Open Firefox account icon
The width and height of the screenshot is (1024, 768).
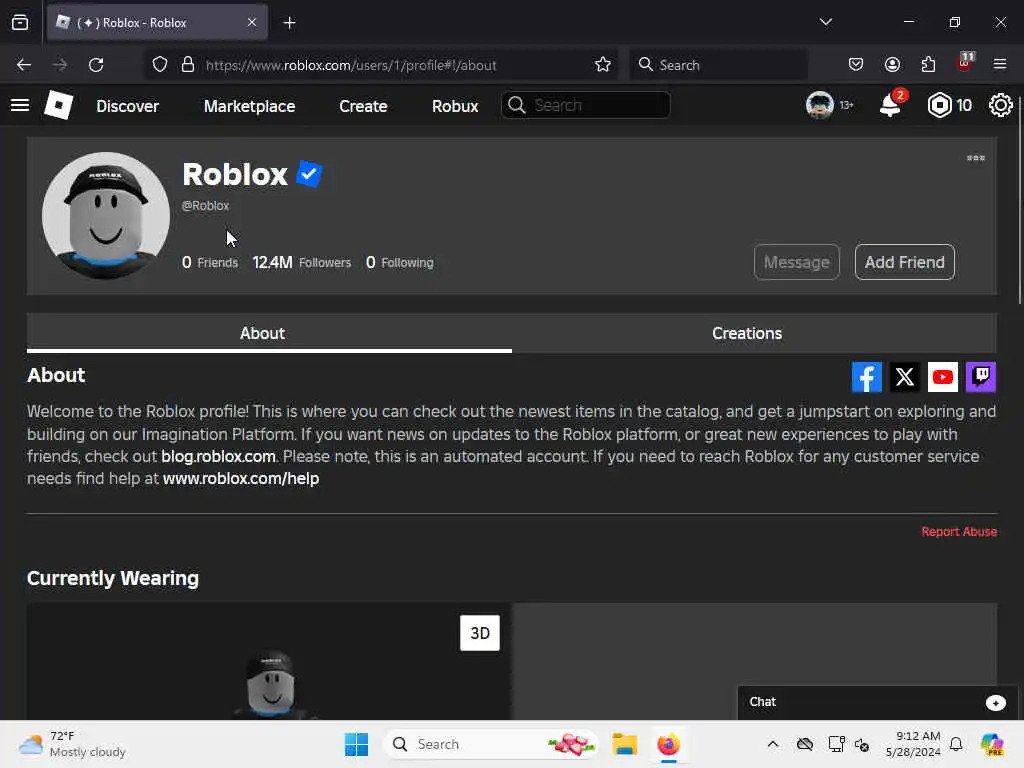[x=892, y=65]
